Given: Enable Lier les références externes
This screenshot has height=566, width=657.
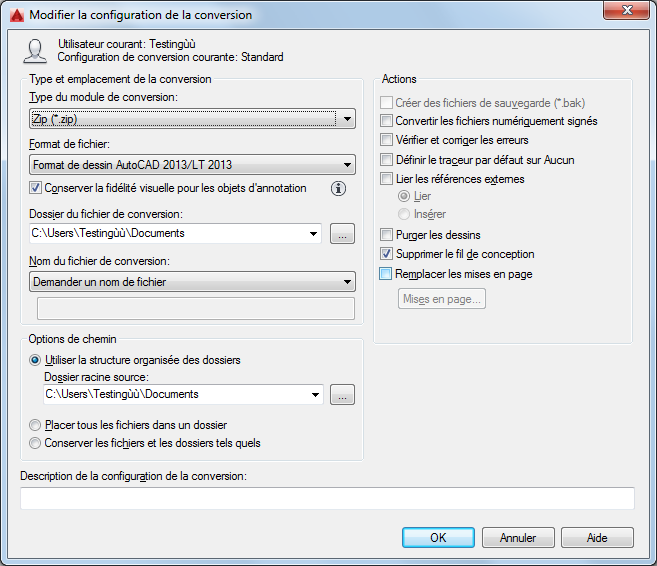Looking at the screenshot, I should coord(386,178).
